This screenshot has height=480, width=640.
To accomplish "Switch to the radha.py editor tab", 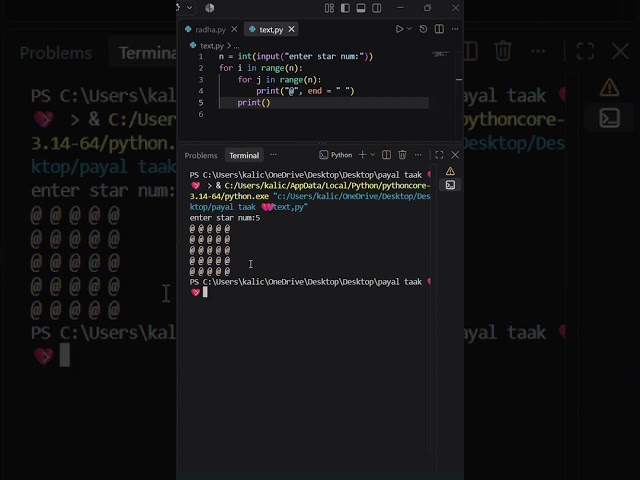I will tap(210, 29).
